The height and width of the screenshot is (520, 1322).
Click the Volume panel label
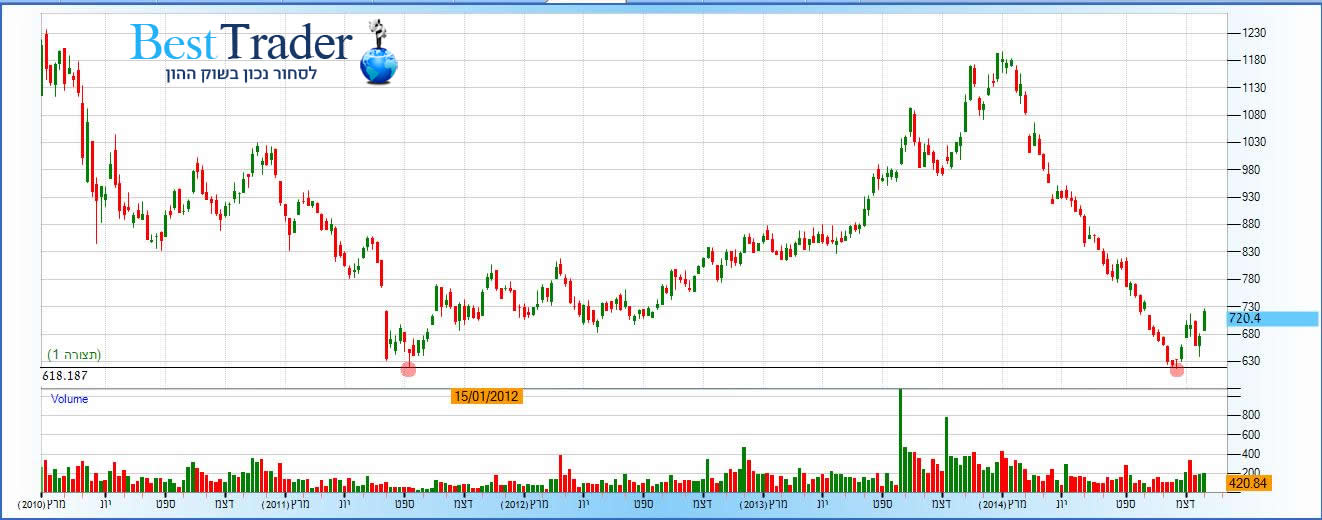tap(70, 399)
